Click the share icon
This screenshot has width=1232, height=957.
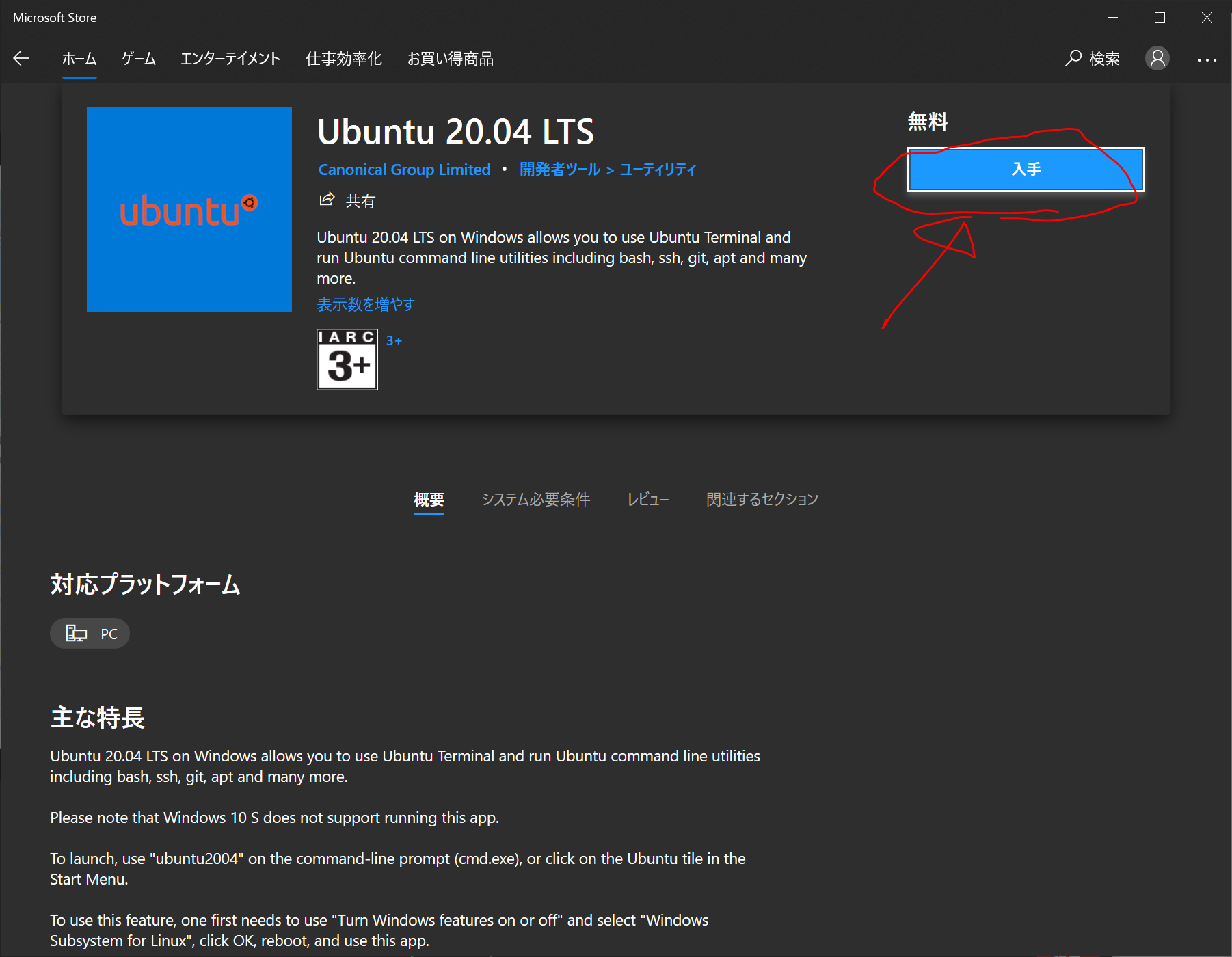point(327,200)
